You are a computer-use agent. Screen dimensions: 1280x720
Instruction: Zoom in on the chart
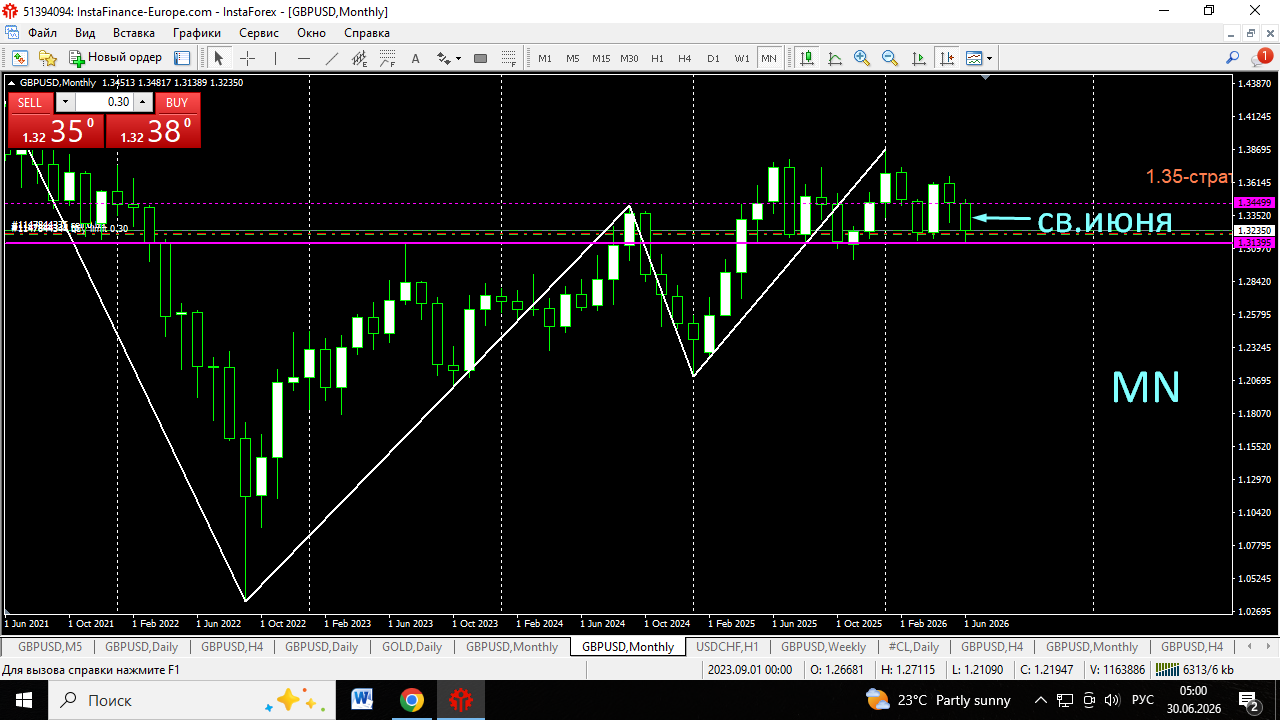[x=862, y=58]
